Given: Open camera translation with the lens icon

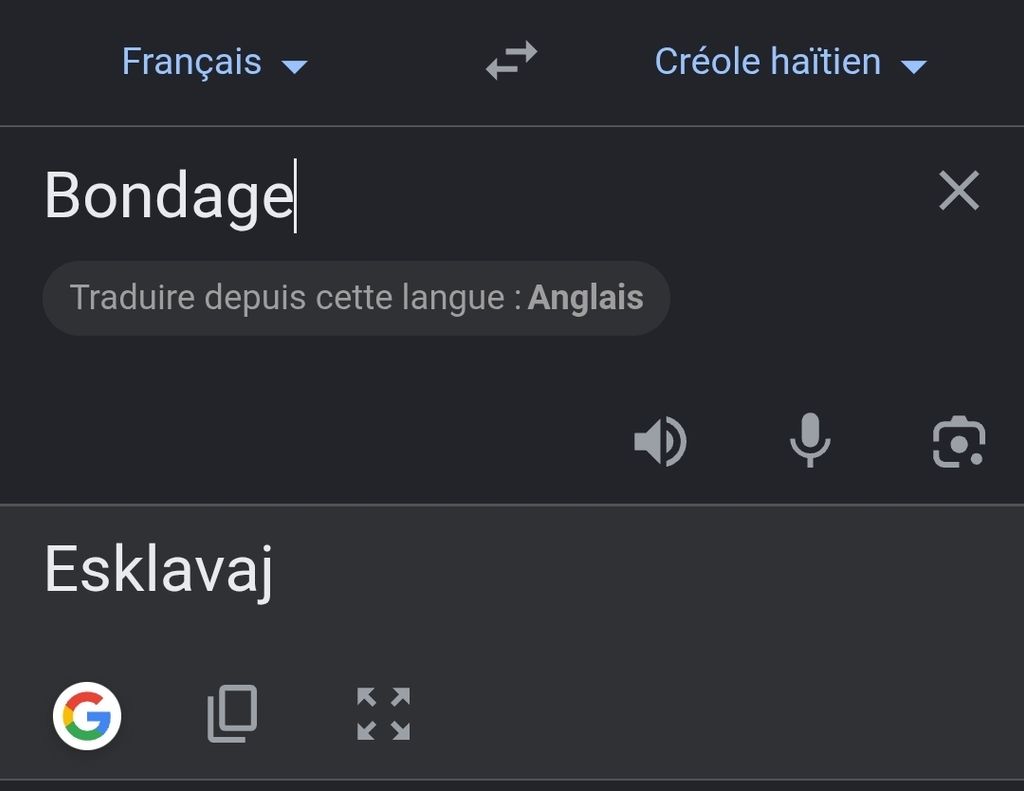Looking at the screenshot, I should click(x=959, y=442).
